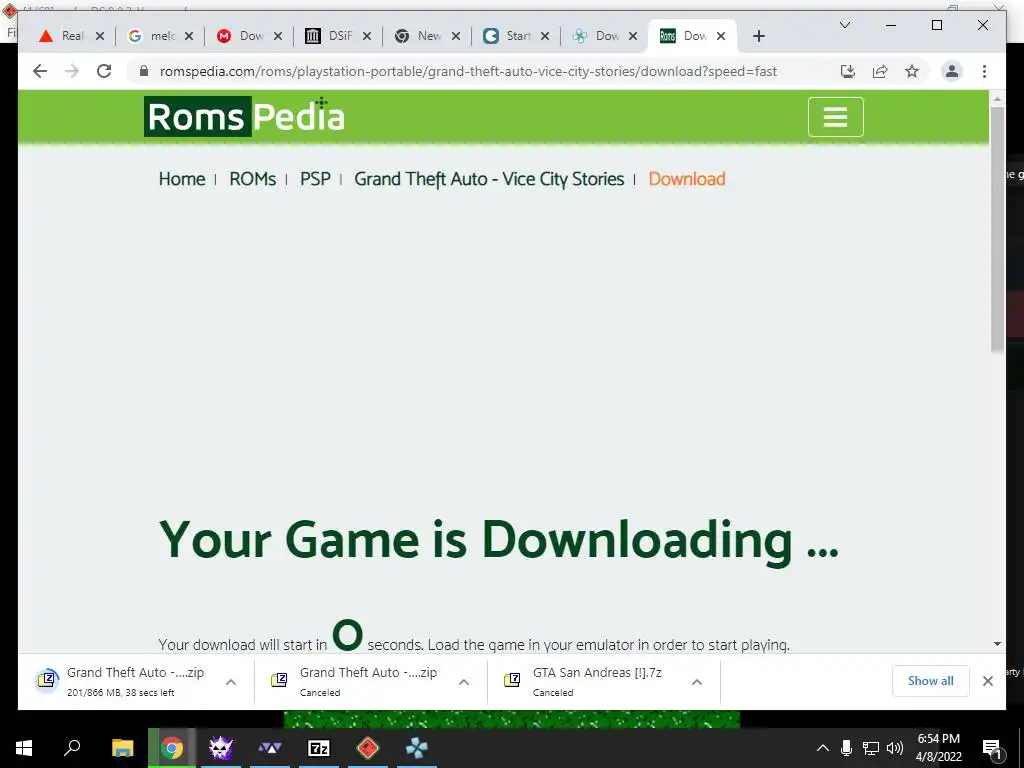Reload the RomsPedia page

[x=104, y=71]
